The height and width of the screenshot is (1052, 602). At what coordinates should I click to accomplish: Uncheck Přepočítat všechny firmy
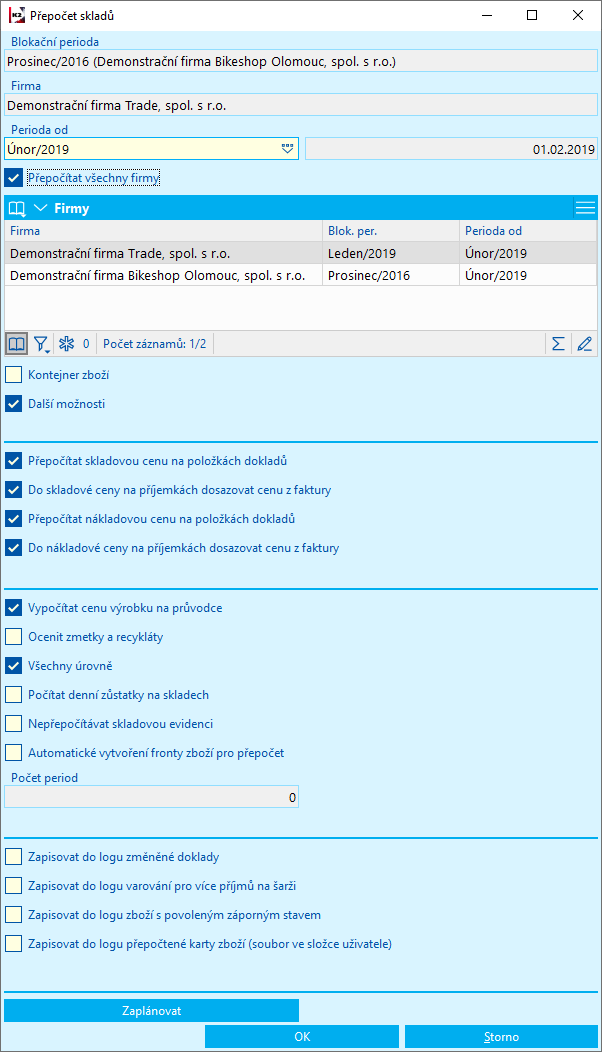13,178
